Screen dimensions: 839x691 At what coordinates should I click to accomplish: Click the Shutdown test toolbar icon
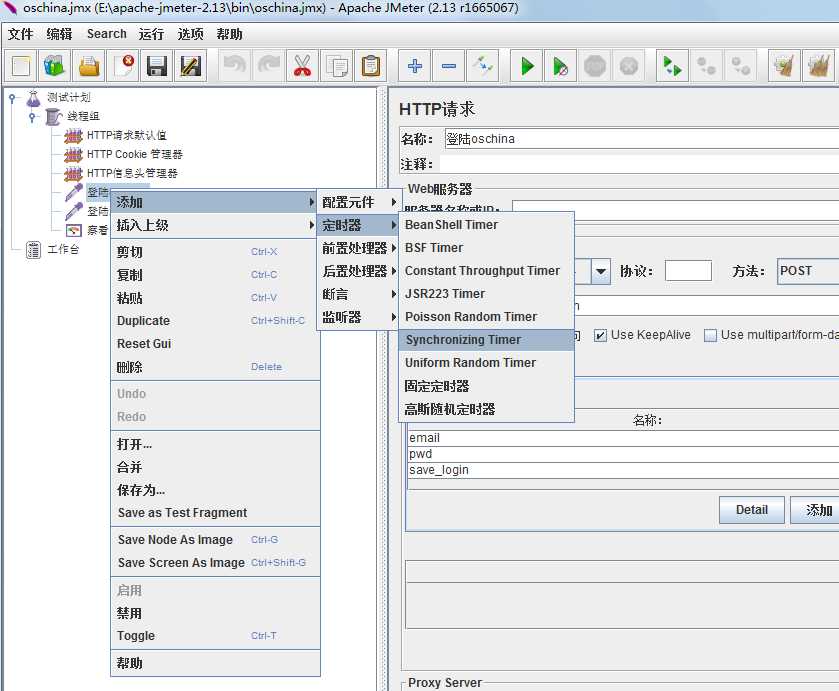[x=629, y=66]
